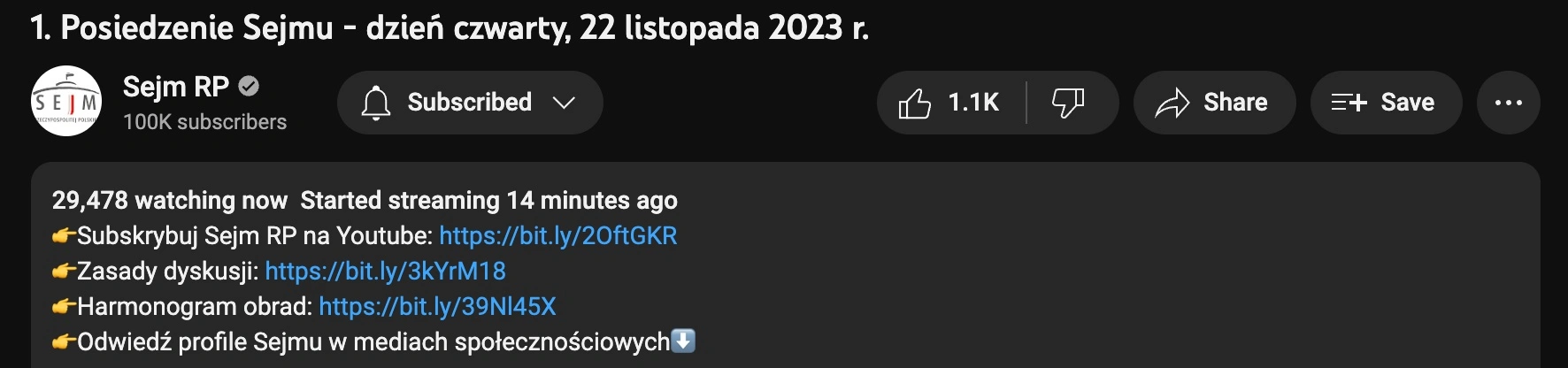Screen dimensions: 1568x368
Task: Click the Save button label
Action: point(1408,103)
